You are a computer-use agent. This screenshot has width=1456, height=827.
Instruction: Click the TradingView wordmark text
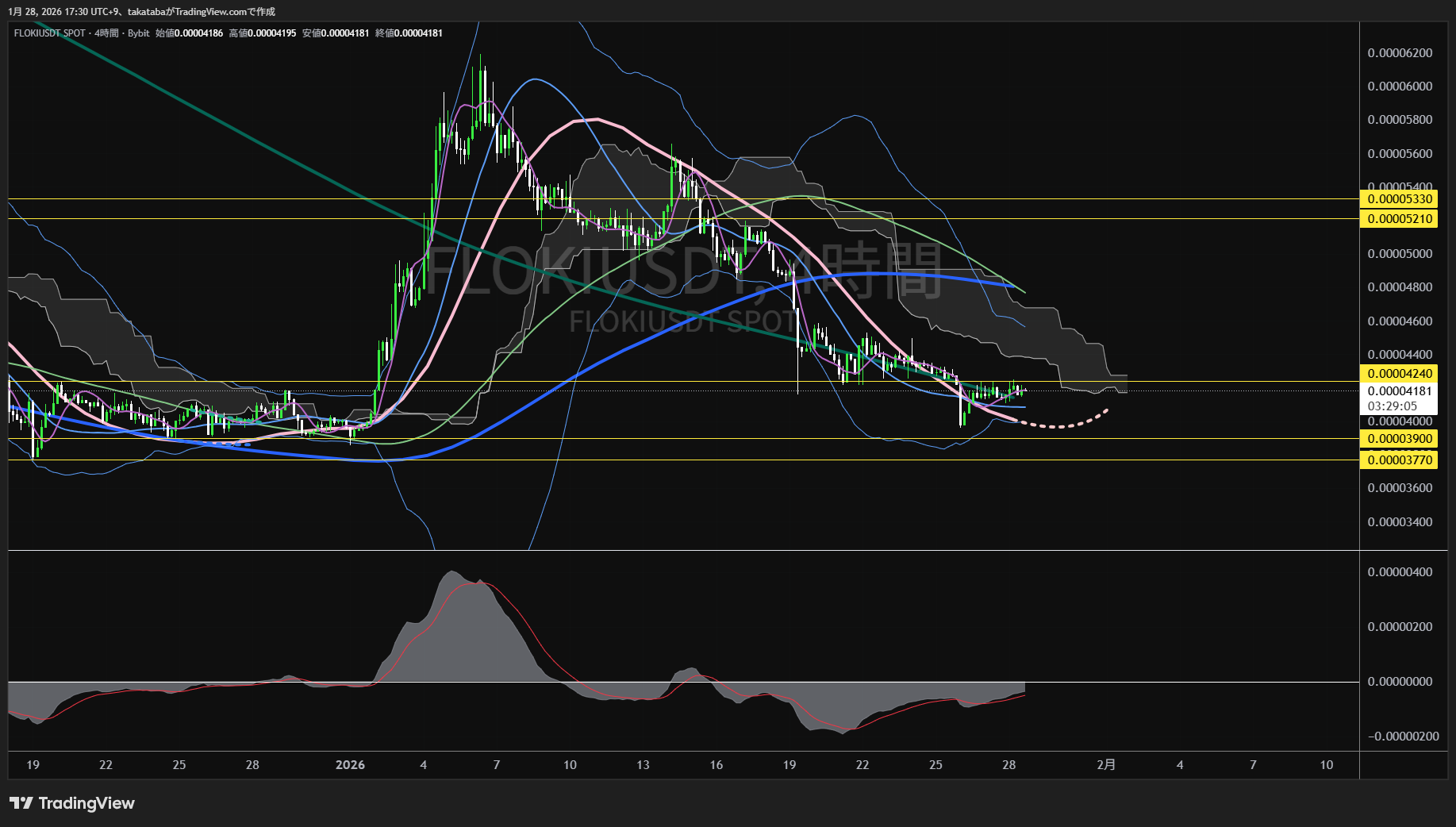pos(86,803)
